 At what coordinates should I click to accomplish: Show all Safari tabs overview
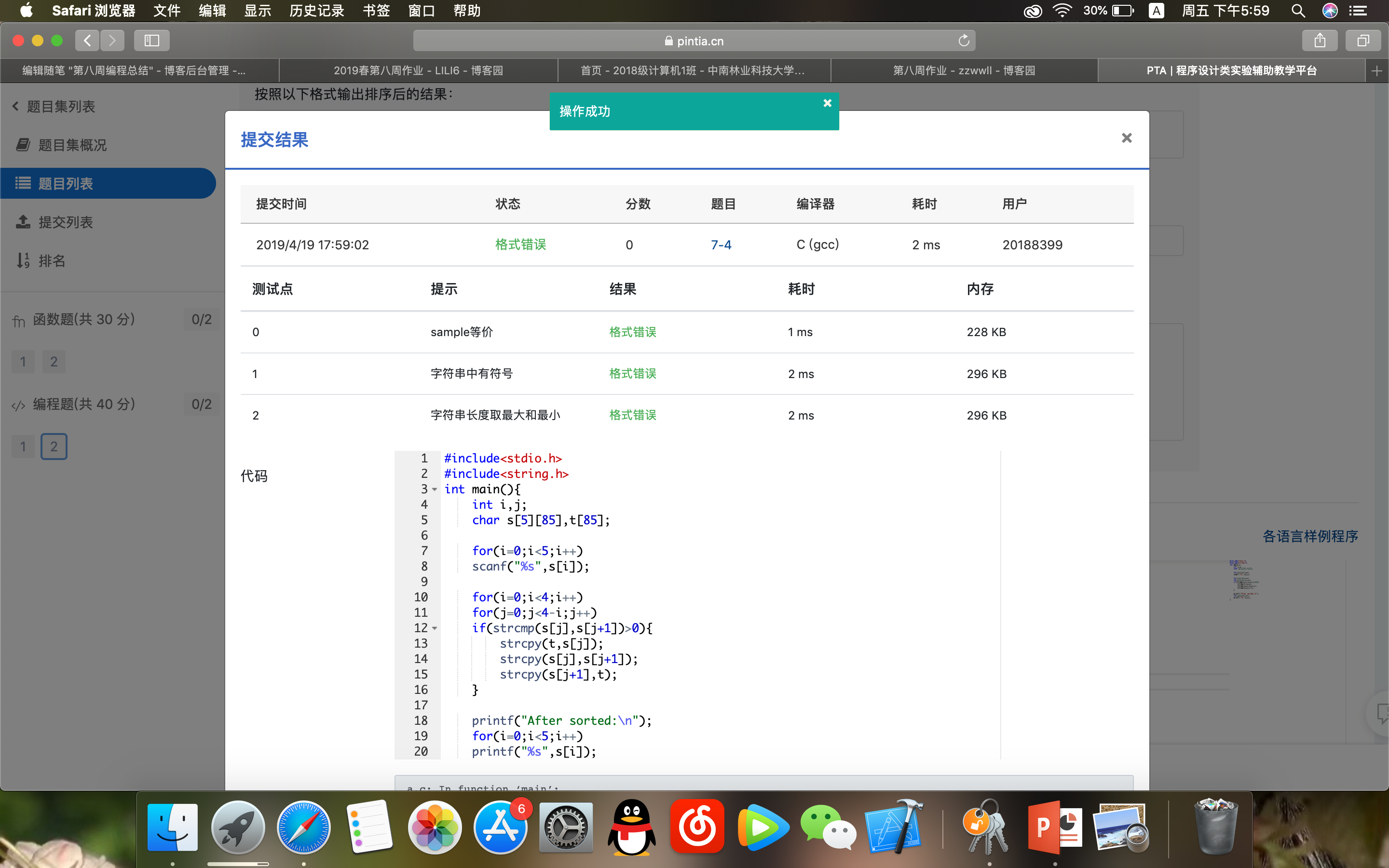(1363, 40)
